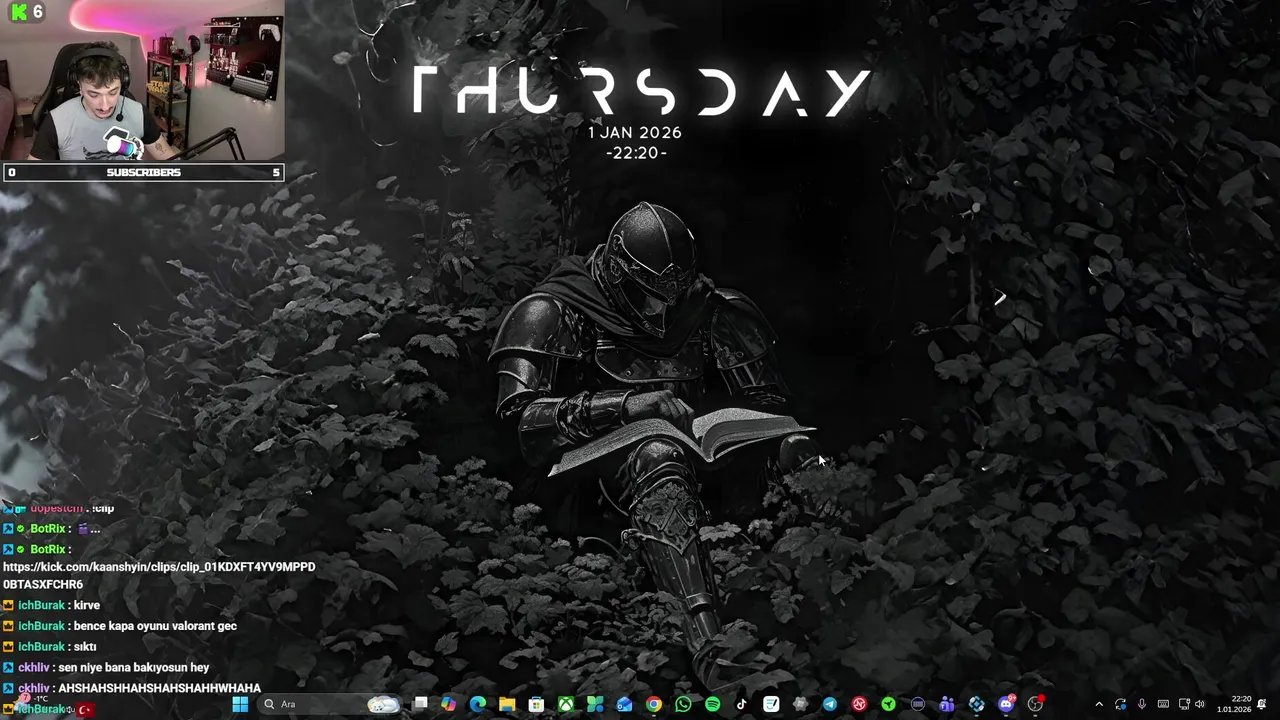Open Task View from taskbar
The image size is (1280, 720).
point(420,704)
